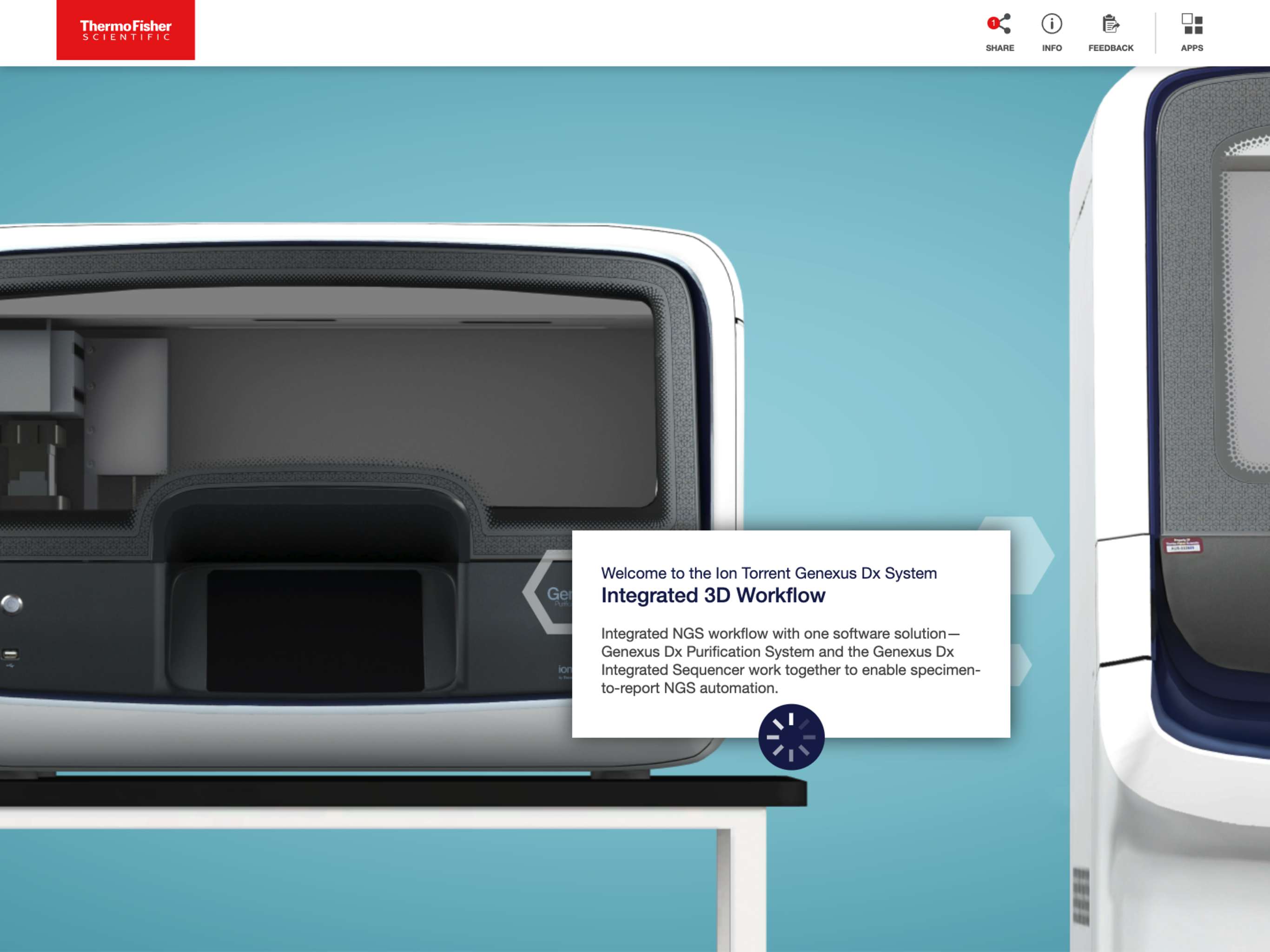Click the Integrated 3D Workflow heading
Image resolution: width=1270 pixels, height=952 pixels.
pyautogui.click(x=713, y=595)
